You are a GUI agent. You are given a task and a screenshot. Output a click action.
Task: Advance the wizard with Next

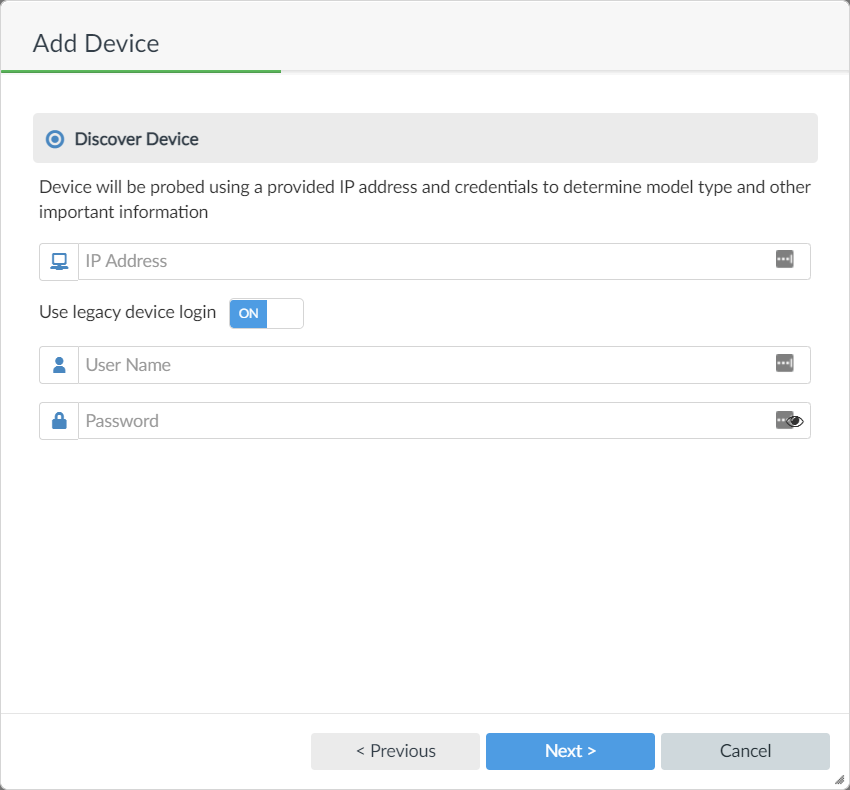tap(570, 751)
